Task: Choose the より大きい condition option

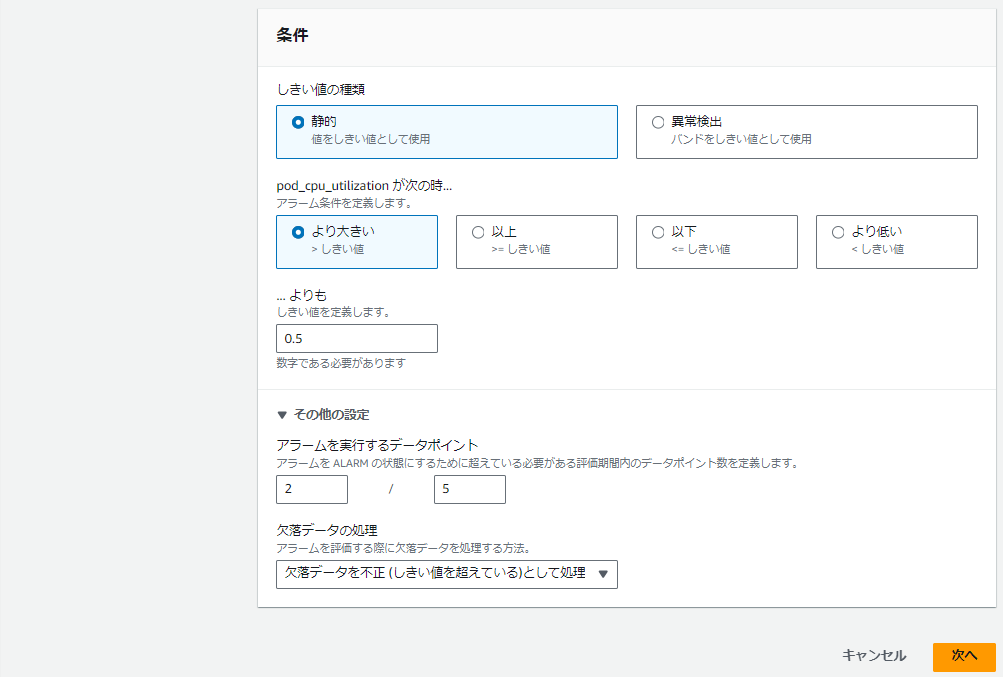Action: coord(357,242)
